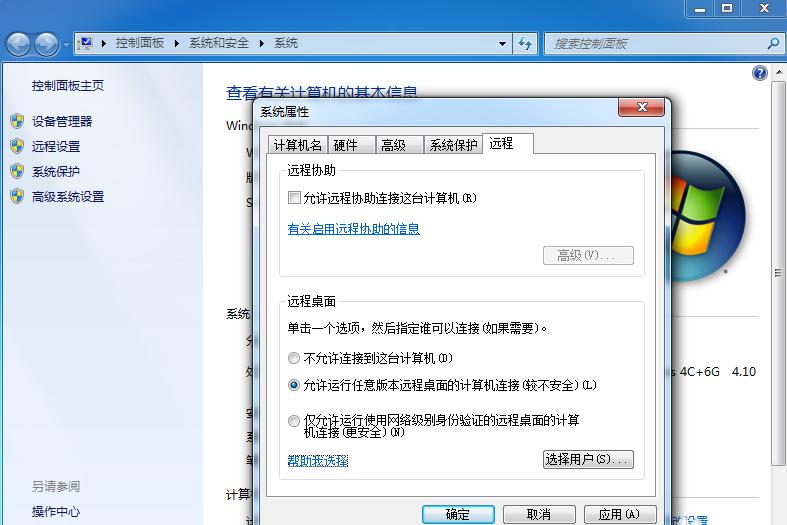Click the 选择用户(S)... button

(x=588, y=459)
